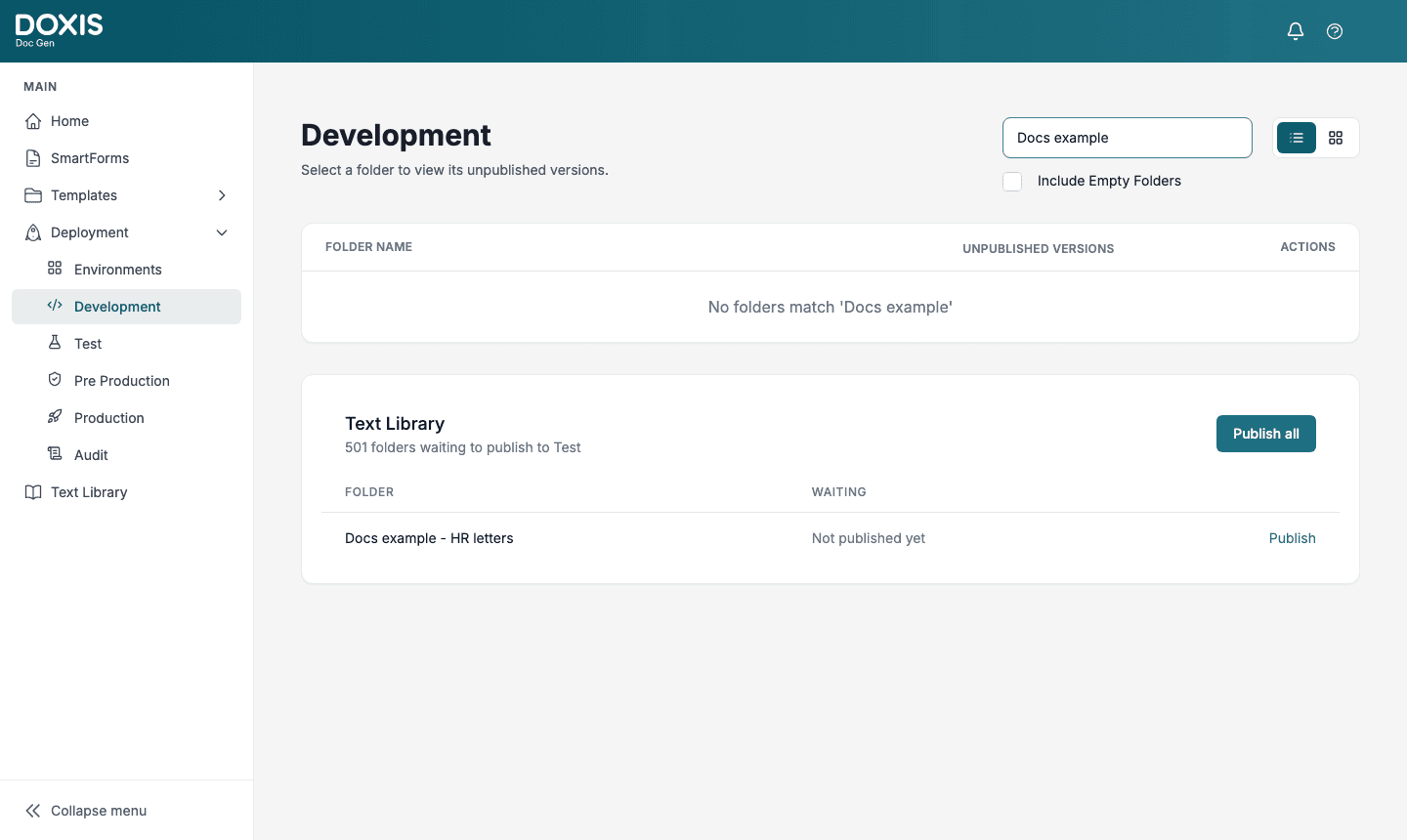The height and width of the screenshot is (840, 1407).
Task: Click the Actions column header
Action: pyautogui.click(x=1307, y=247)
